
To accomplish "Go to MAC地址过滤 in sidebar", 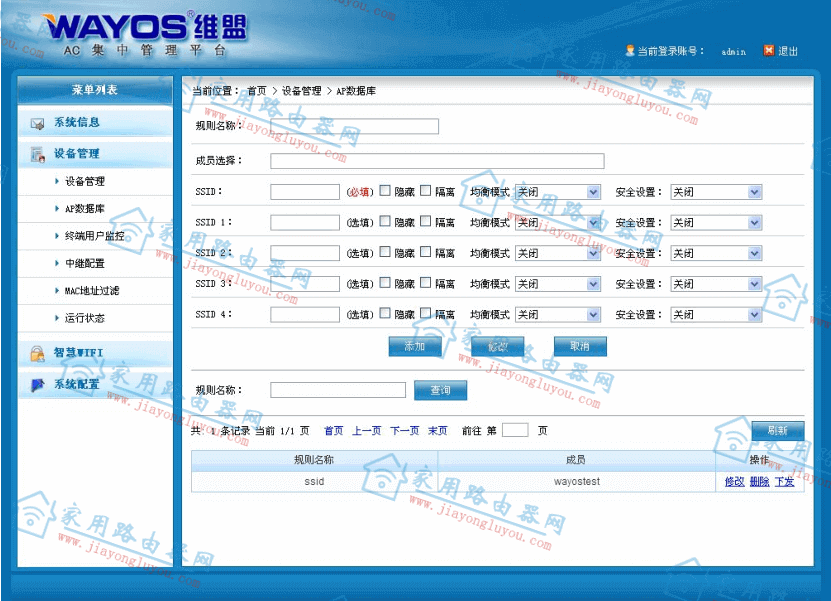I will [x=91, y=291].
